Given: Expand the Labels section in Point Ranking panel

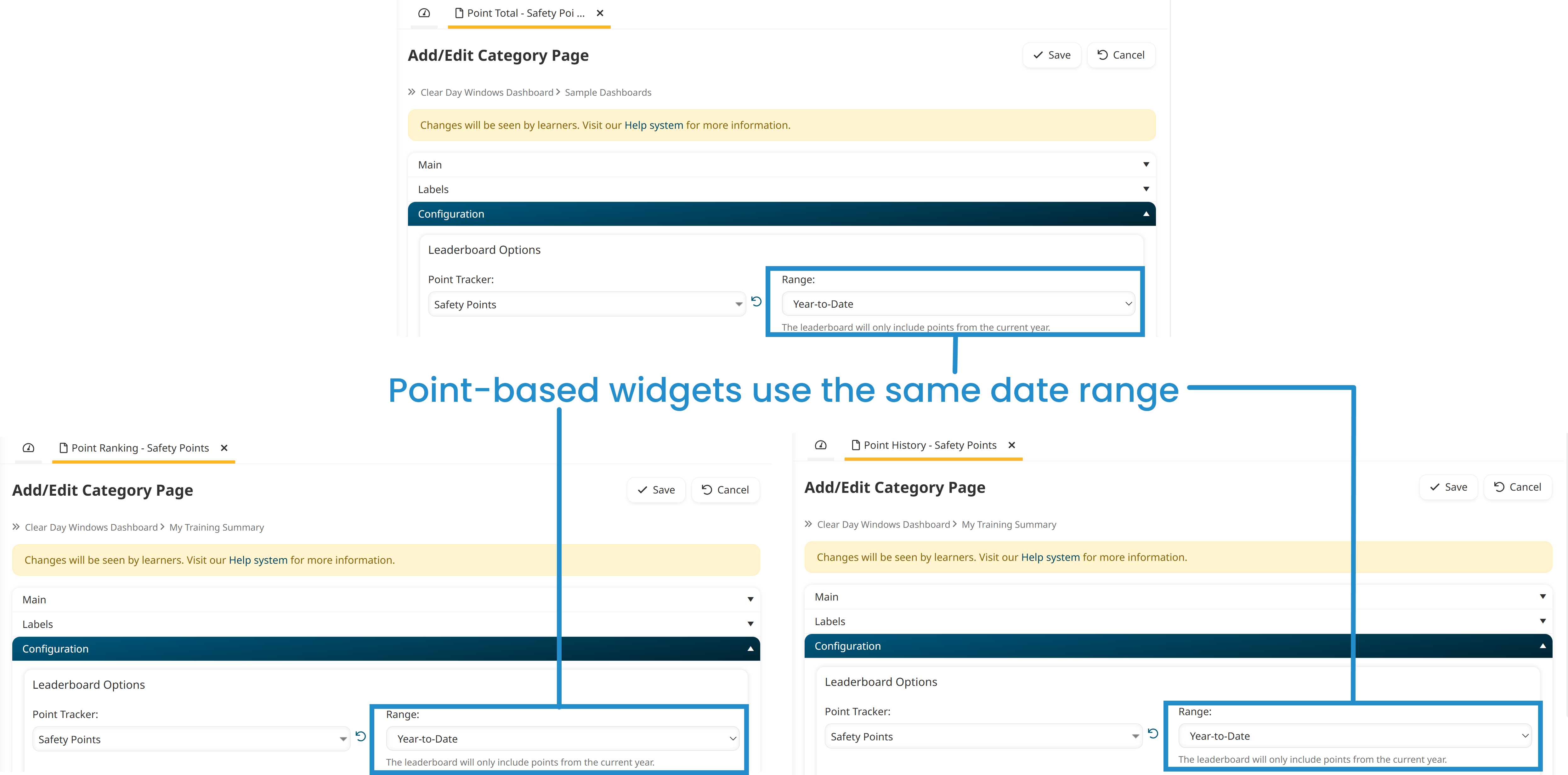Looking at the screenshot, I should [386, 624].
